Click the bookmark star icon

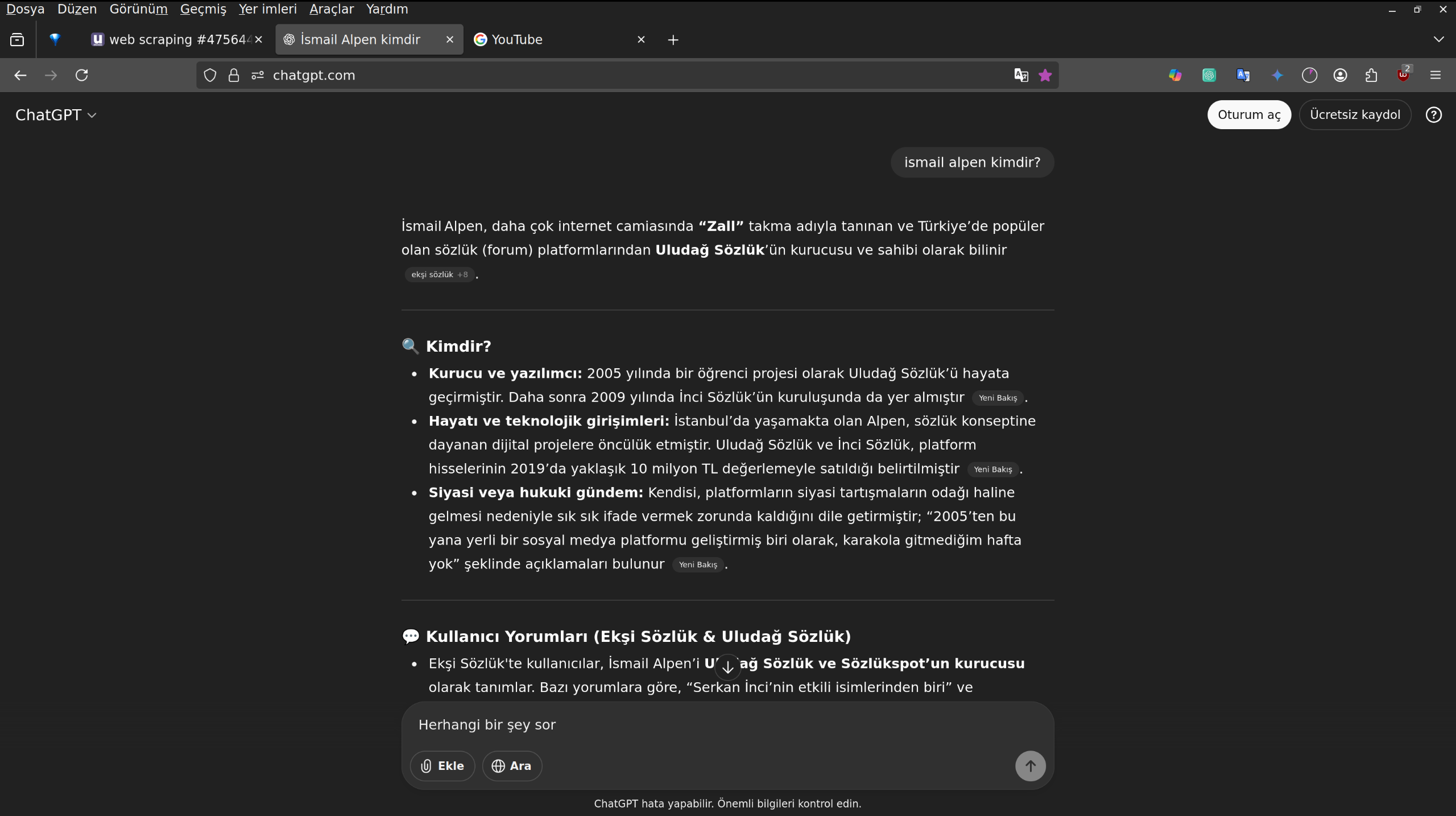coord(1045,75)
